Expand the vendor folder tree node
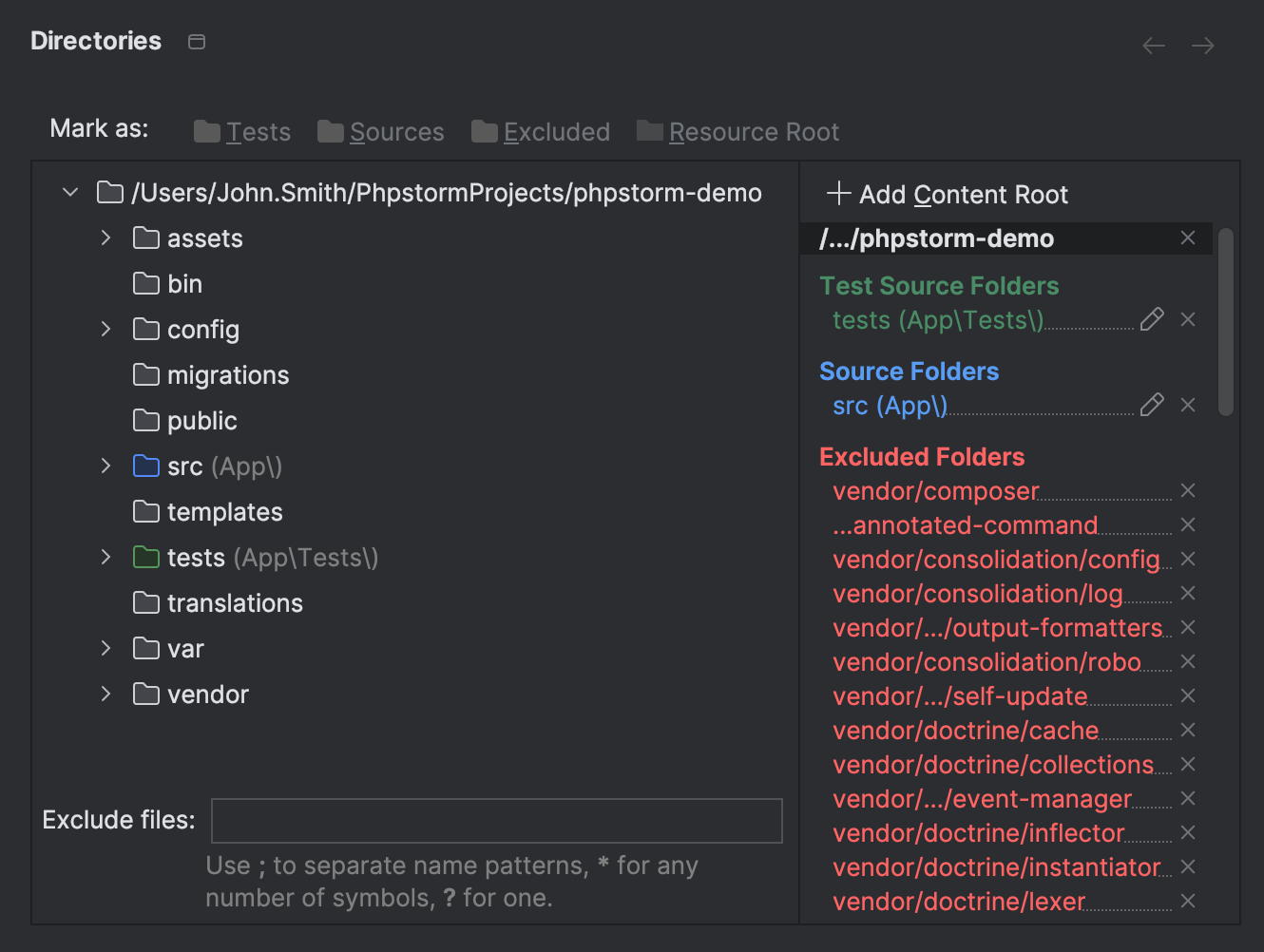1264x952 pixels. pos(105,694)
